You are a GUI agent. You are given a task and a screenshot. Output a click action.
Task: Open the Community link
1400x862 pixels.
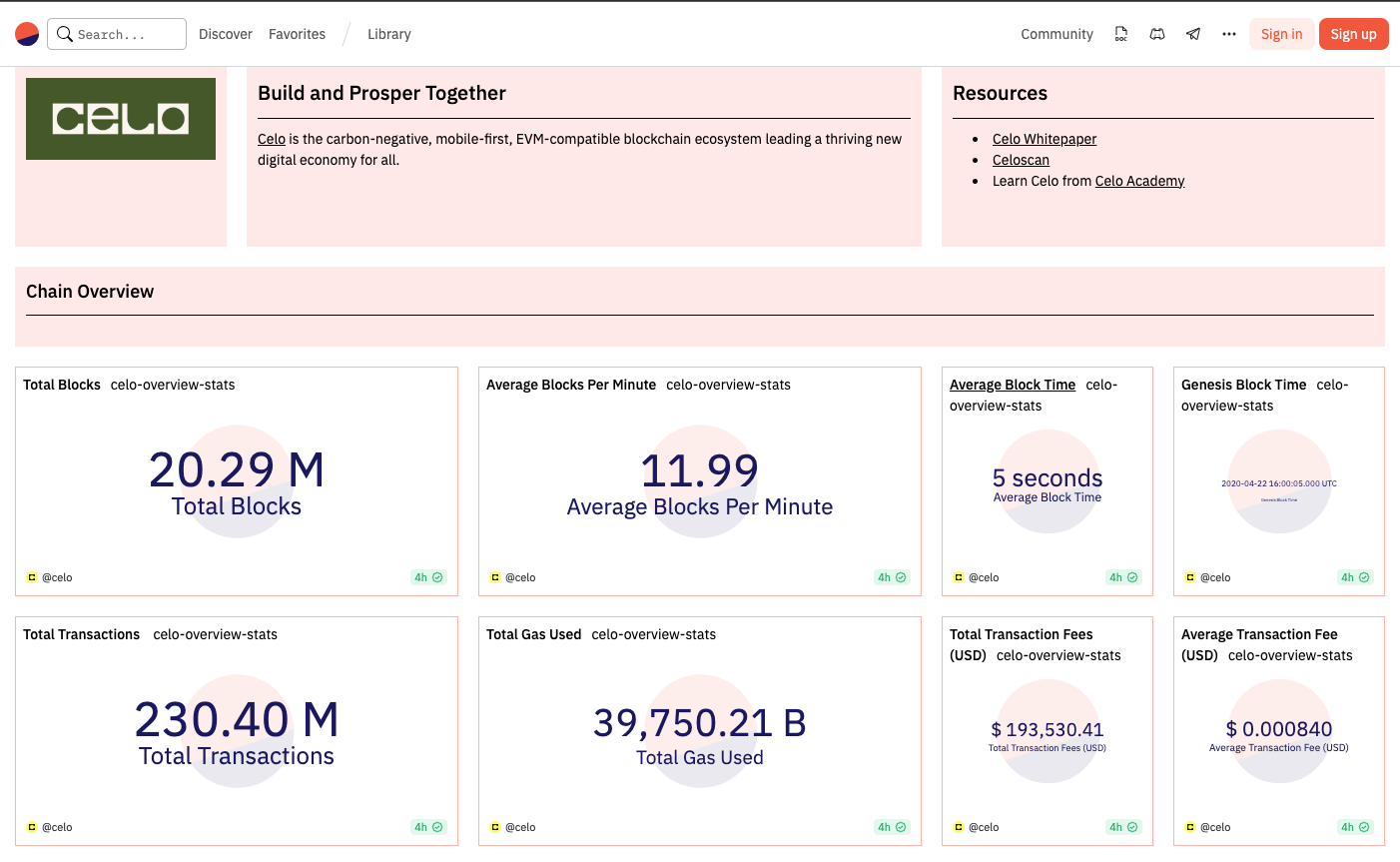1056,34
